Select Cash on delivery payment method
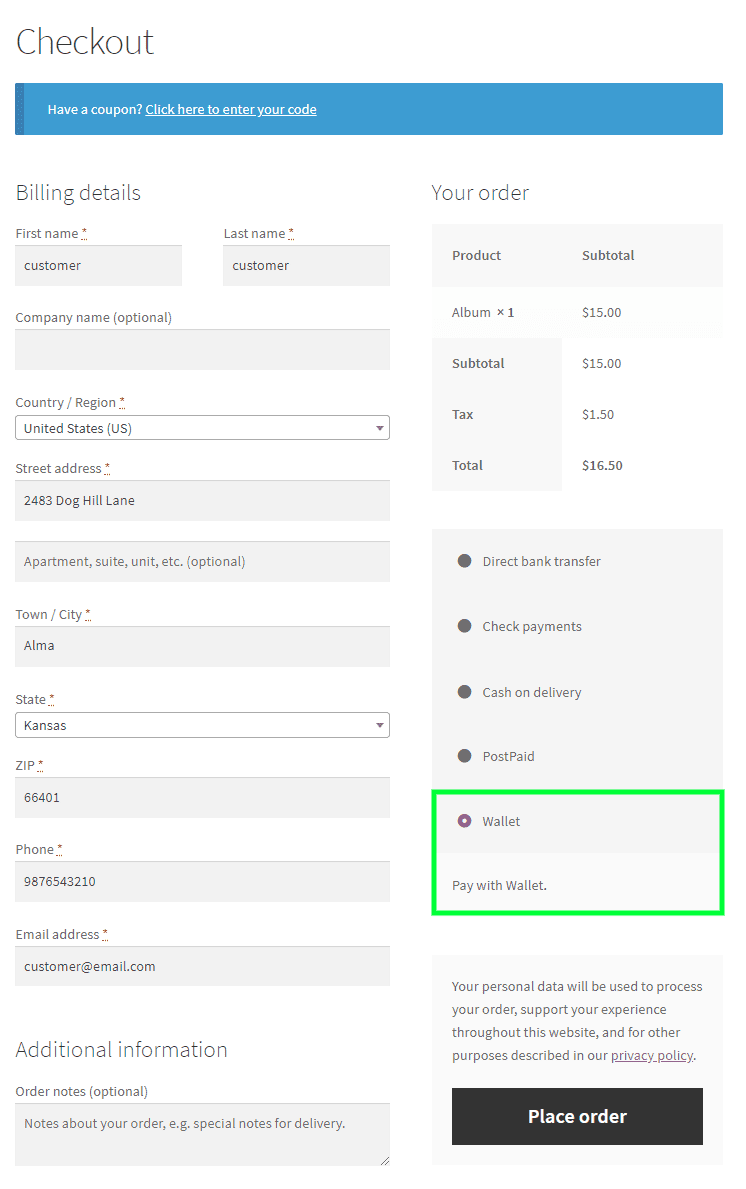 coord(464,692)
